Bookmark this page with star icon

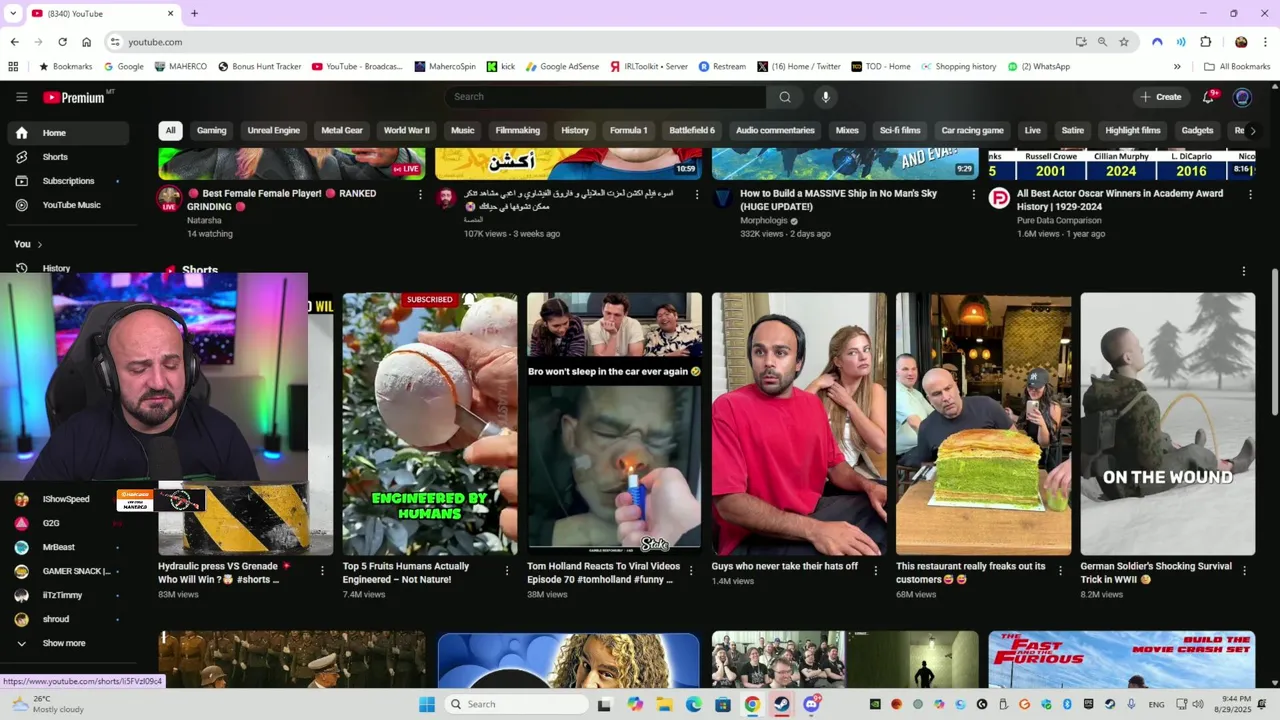point(1124,42)
